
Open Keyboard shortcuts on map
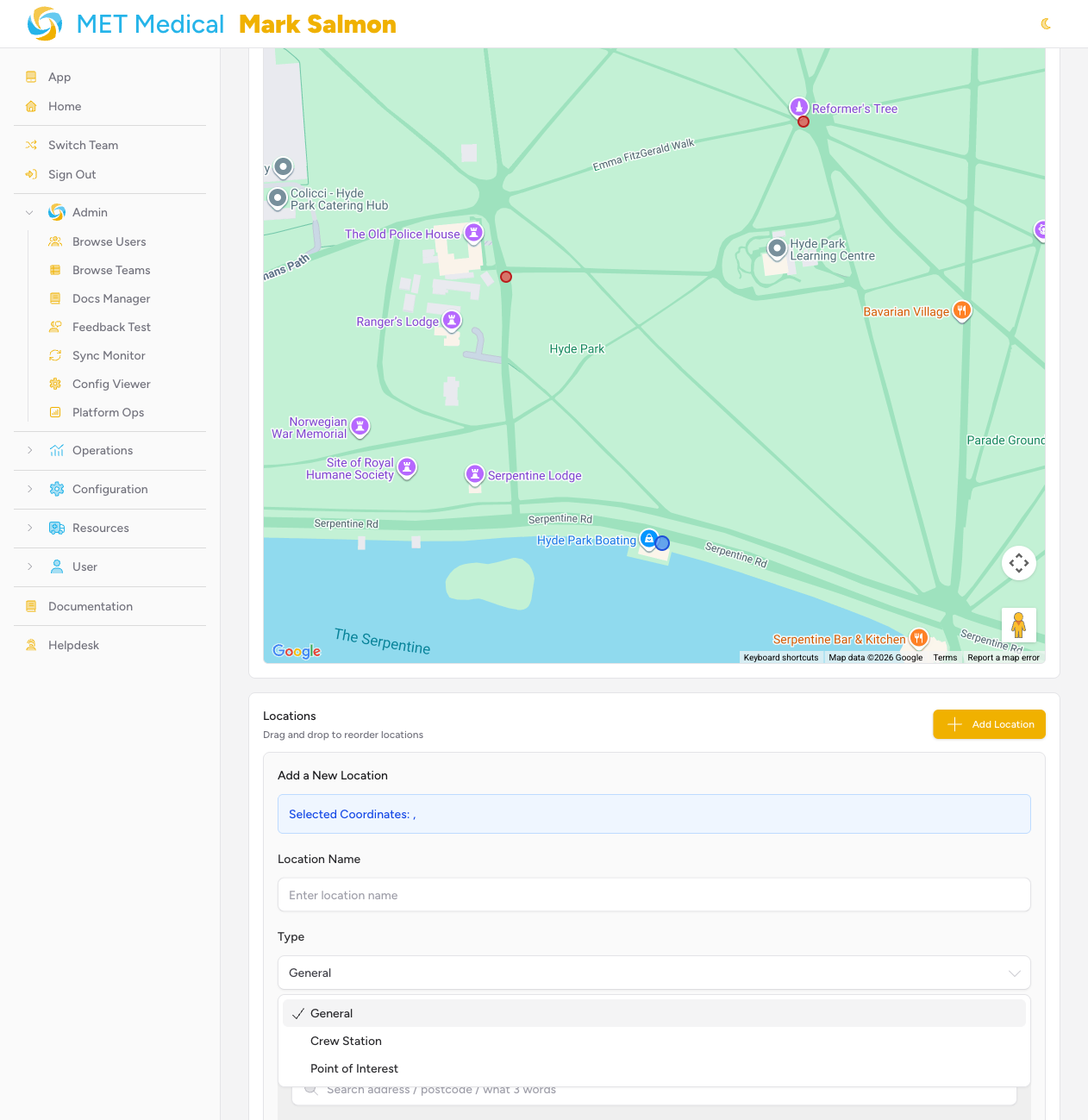point(781,657)
